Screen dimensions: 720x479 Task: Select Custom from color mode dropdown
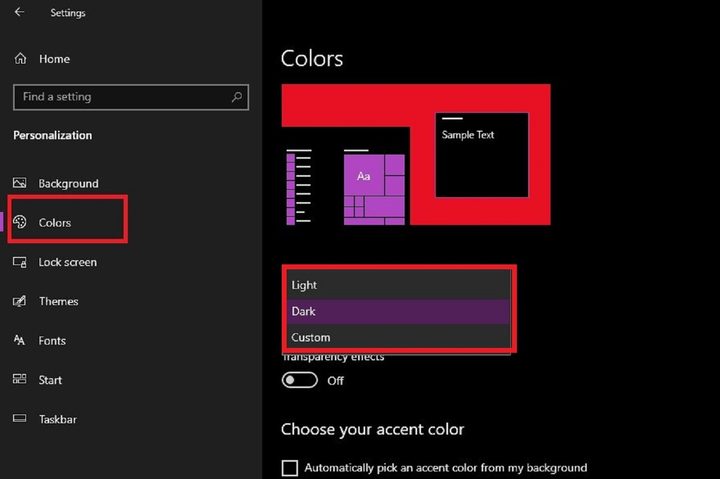(x=399, y=338)
